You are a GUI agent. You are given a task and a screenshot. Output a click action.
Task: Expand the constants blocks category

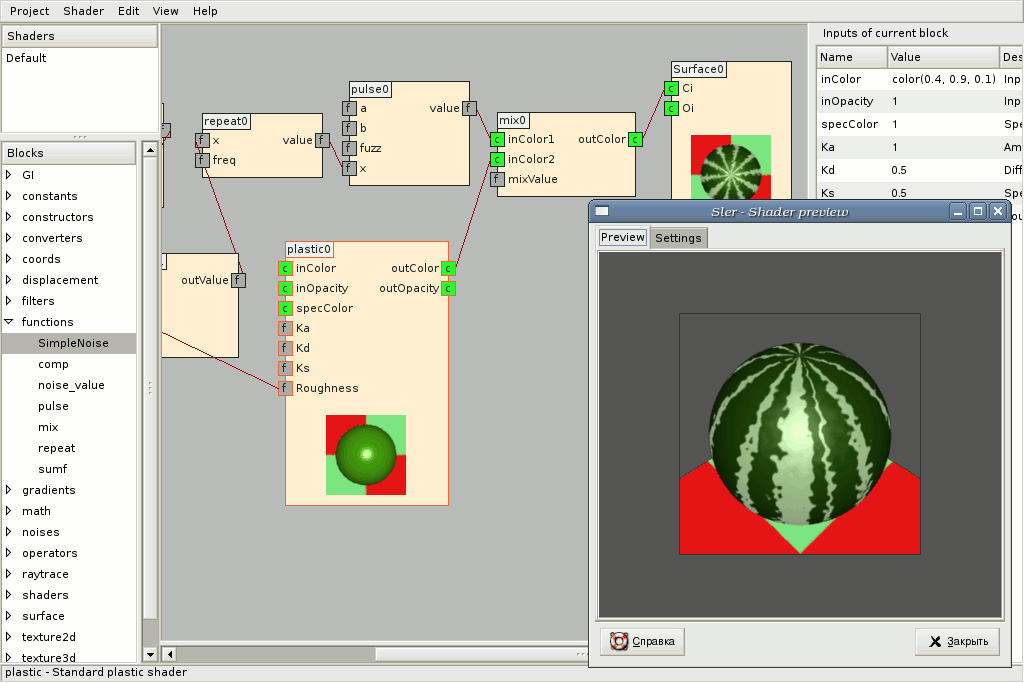[x=9, y=196]
